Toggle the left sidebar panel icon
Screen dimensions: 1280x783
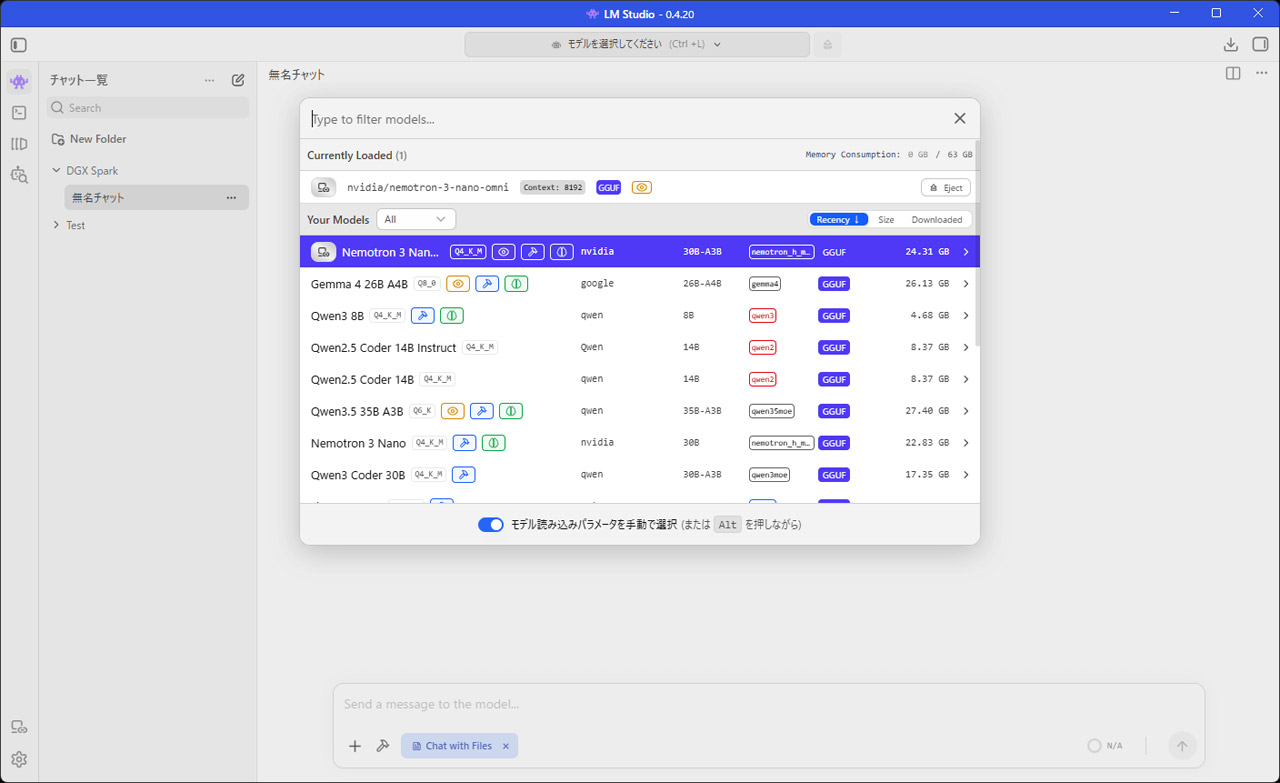19,45
